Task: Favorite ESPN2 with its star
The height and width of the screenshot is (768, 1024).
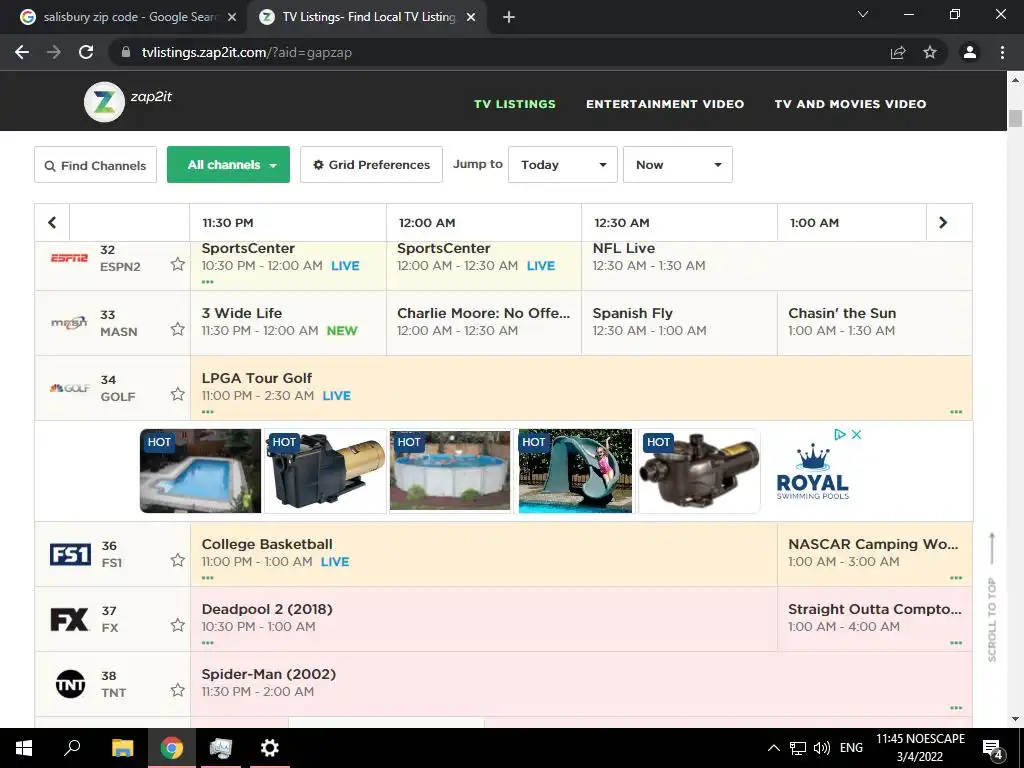Action: tap(178, 264)
